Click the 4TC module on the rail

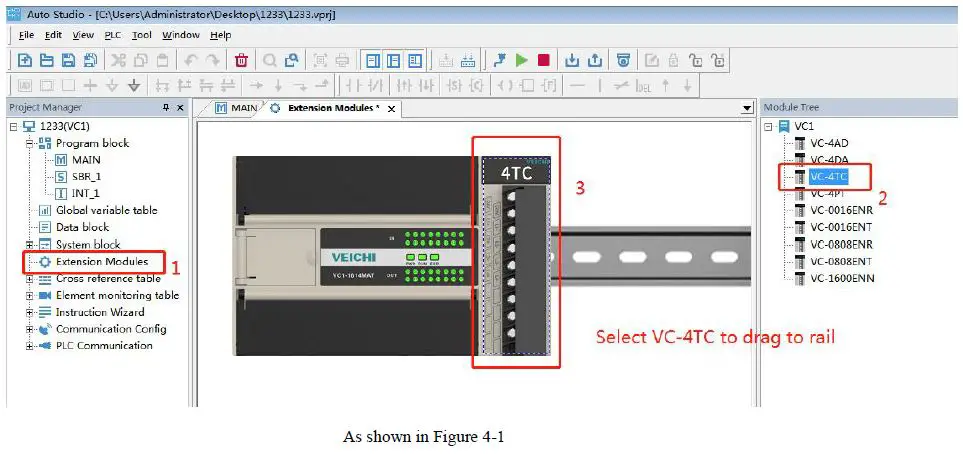coord(516,256)
